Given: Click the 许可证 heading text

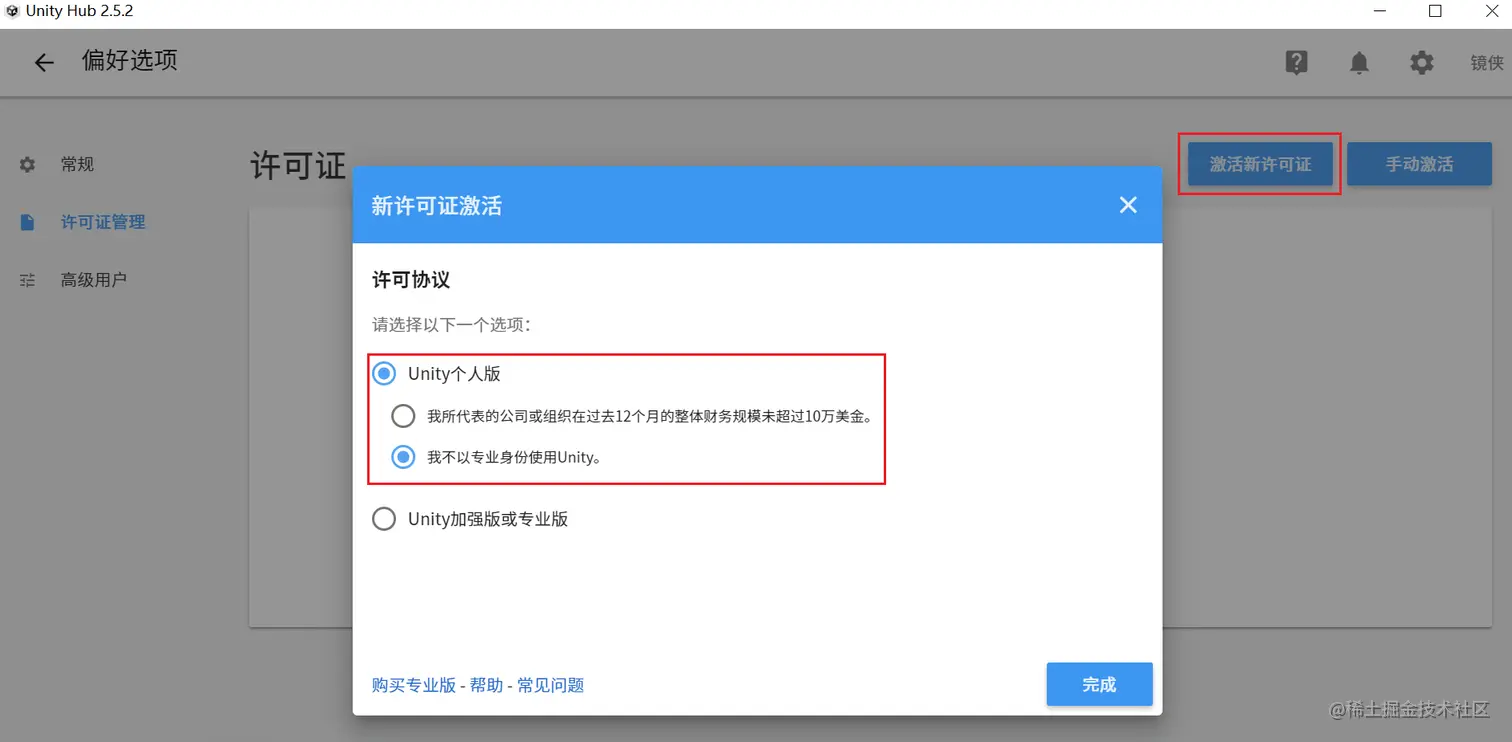Looking at the screenshot, I should pyautogui.click(x=298, y=166).
